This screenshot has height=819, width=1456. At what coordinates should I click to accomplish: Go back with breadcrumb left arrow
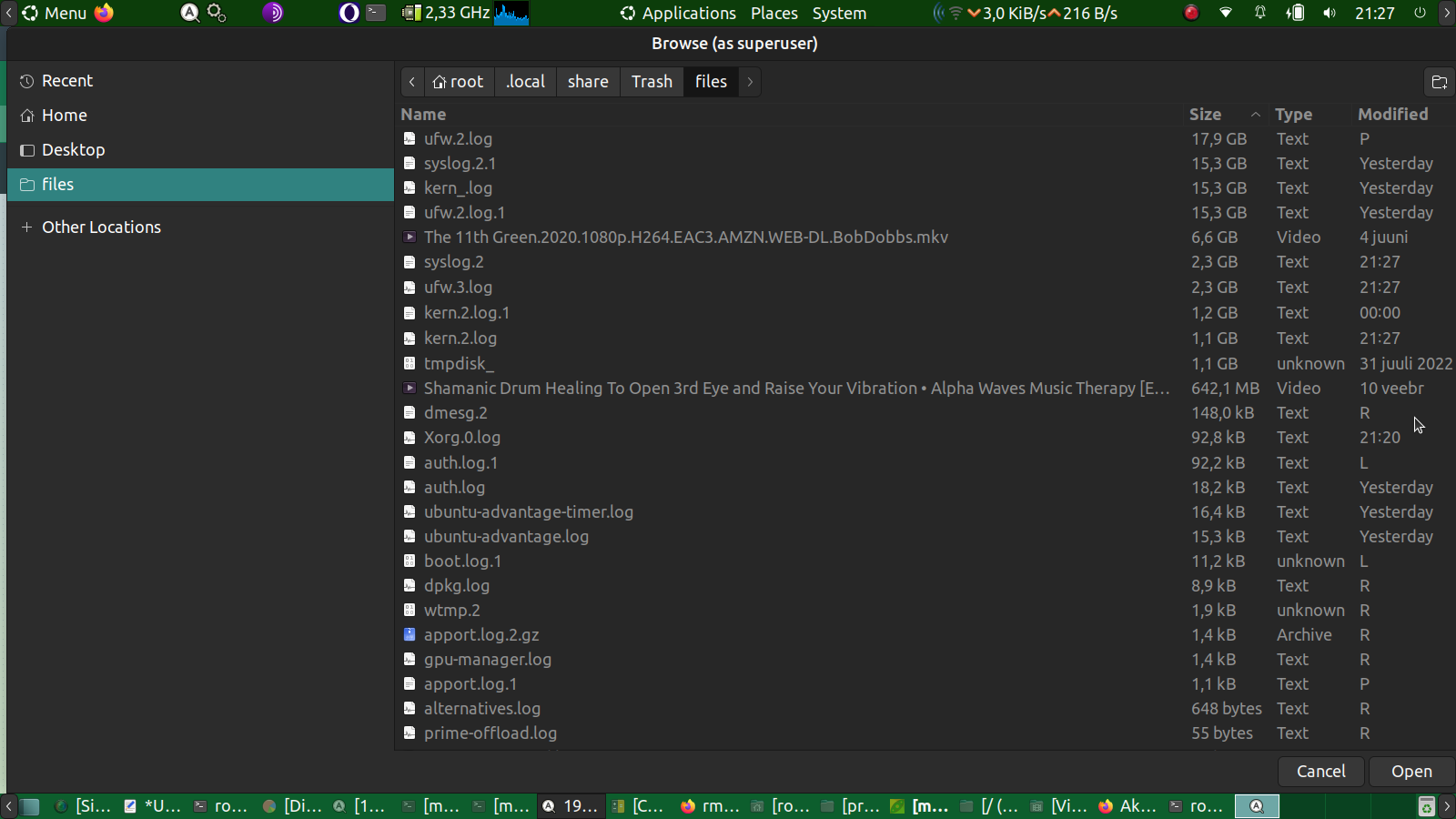pos(412,82)
